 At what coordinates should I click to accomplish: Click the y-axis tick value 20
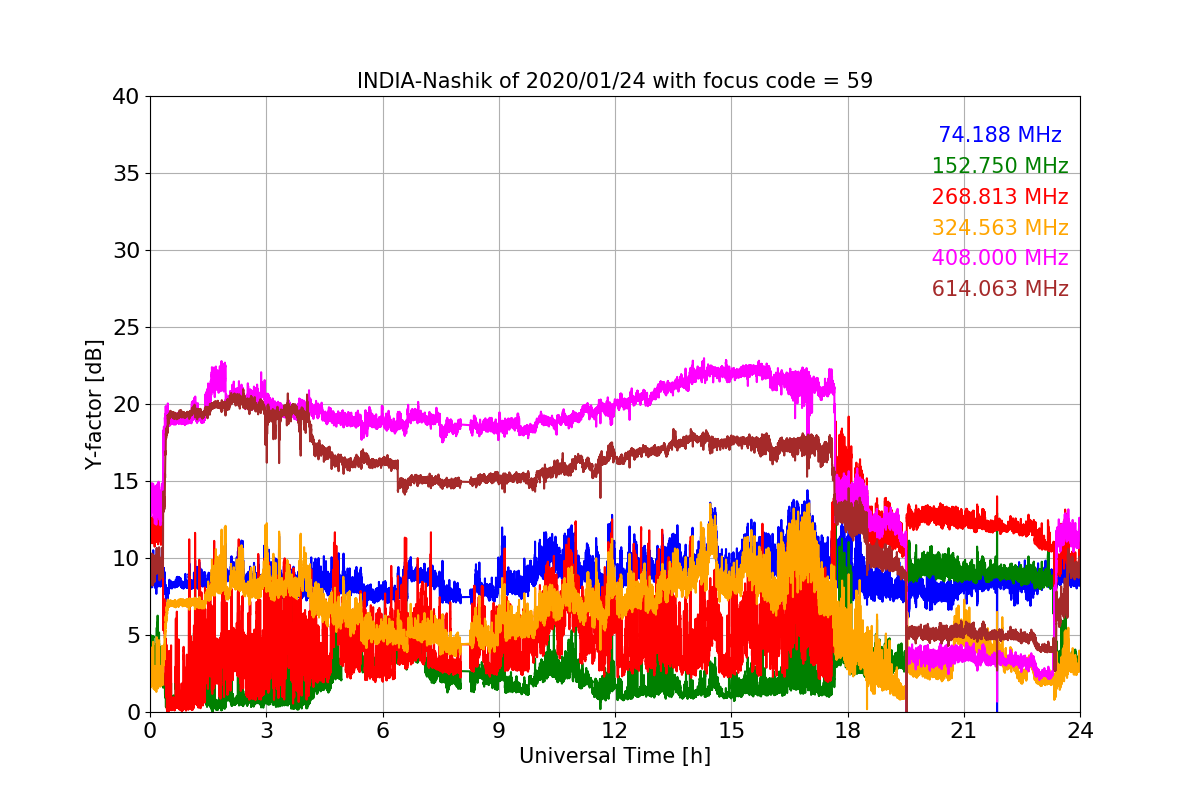[127, 405]
